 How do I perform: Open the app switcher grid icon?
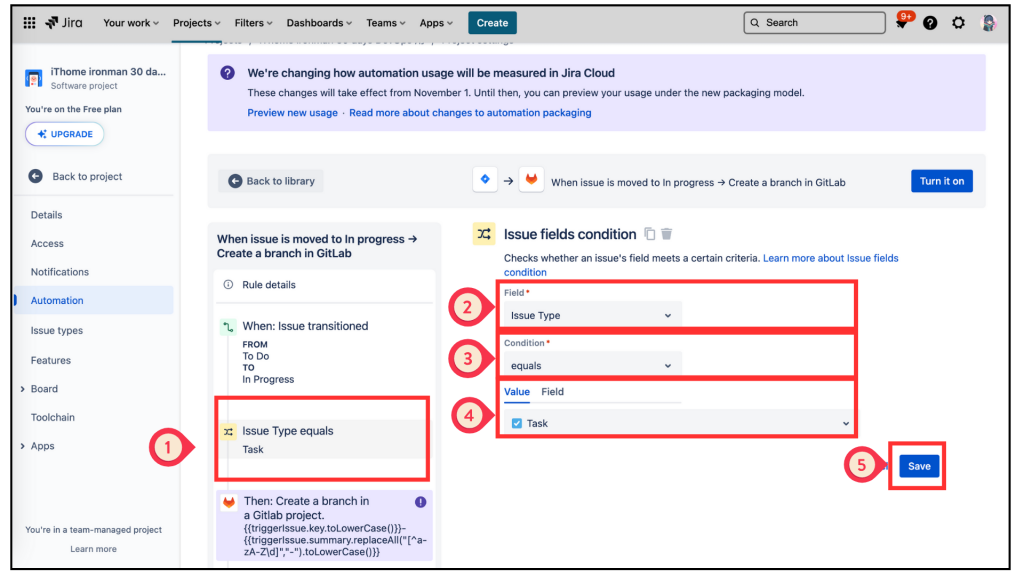(29, 23)
